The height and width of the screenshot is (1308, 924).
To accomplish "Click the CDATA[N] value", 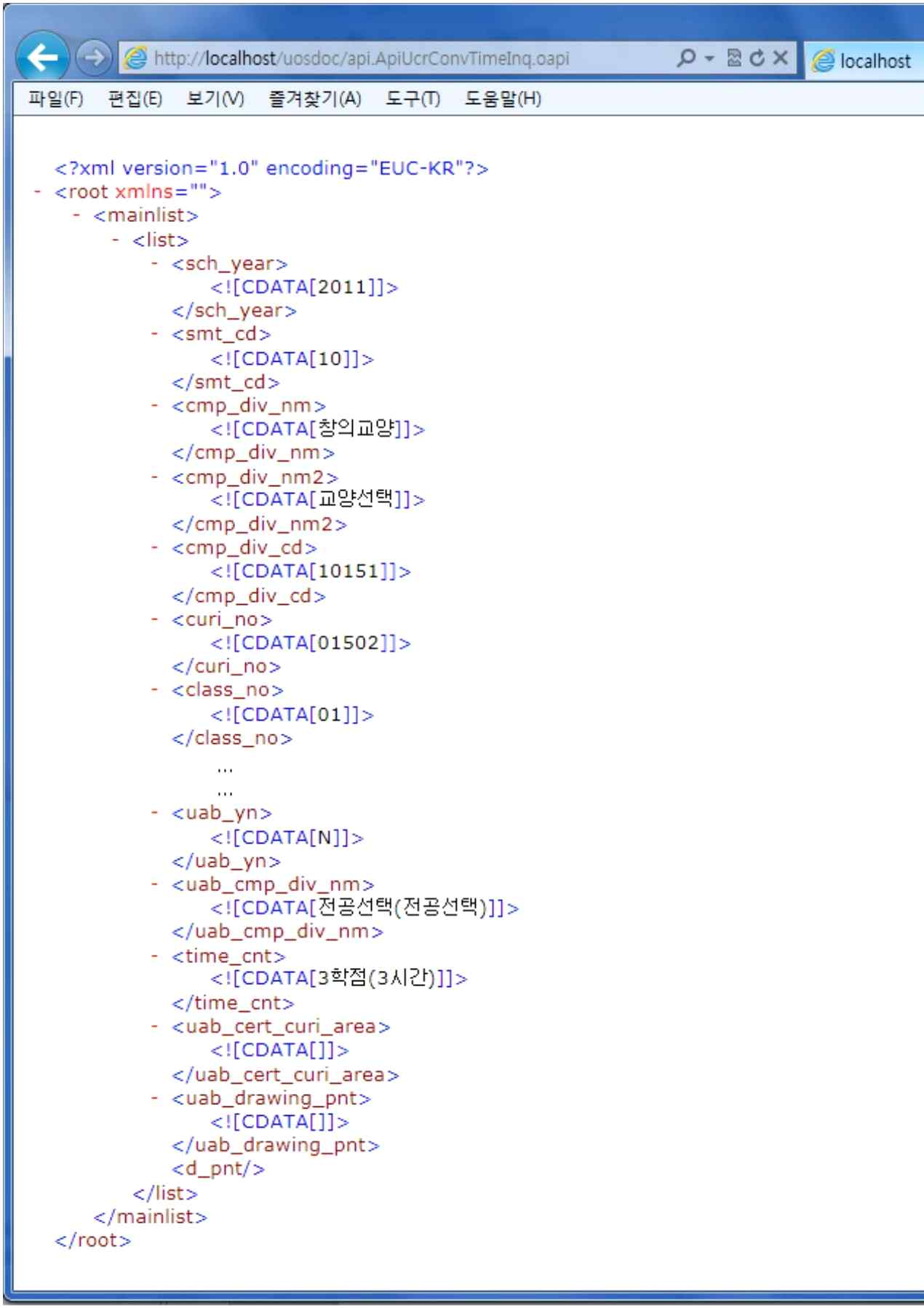I will point(287,837).
